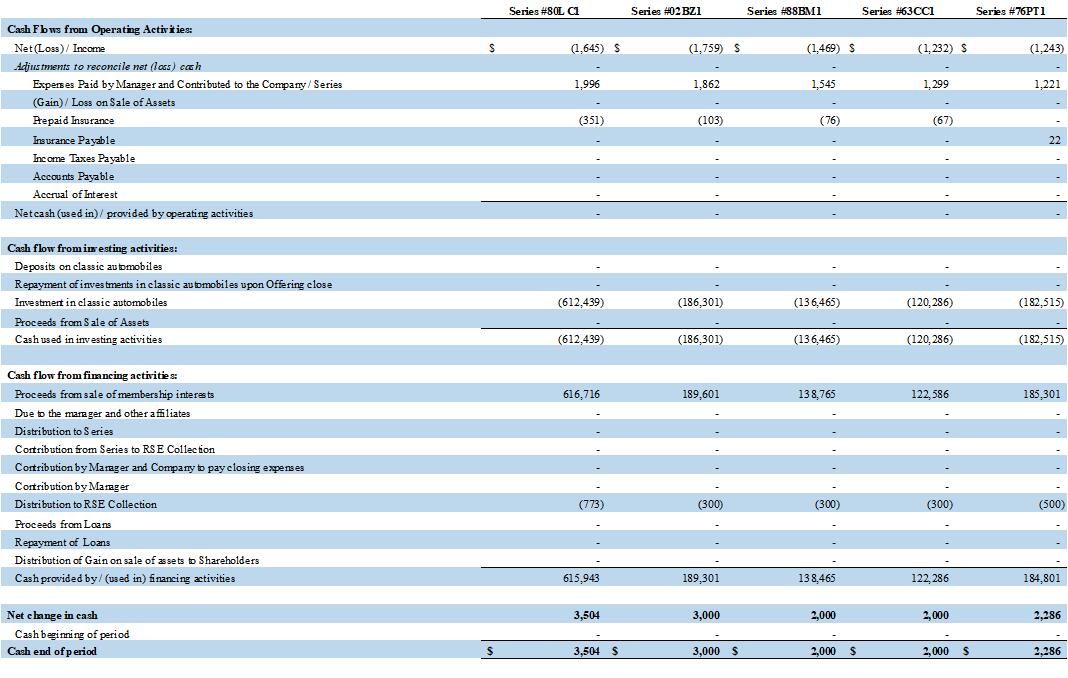The width and height of the screenshot is (1068, 678).
Task: Select the (773) distribution value
Action: (x=590, y=505)
